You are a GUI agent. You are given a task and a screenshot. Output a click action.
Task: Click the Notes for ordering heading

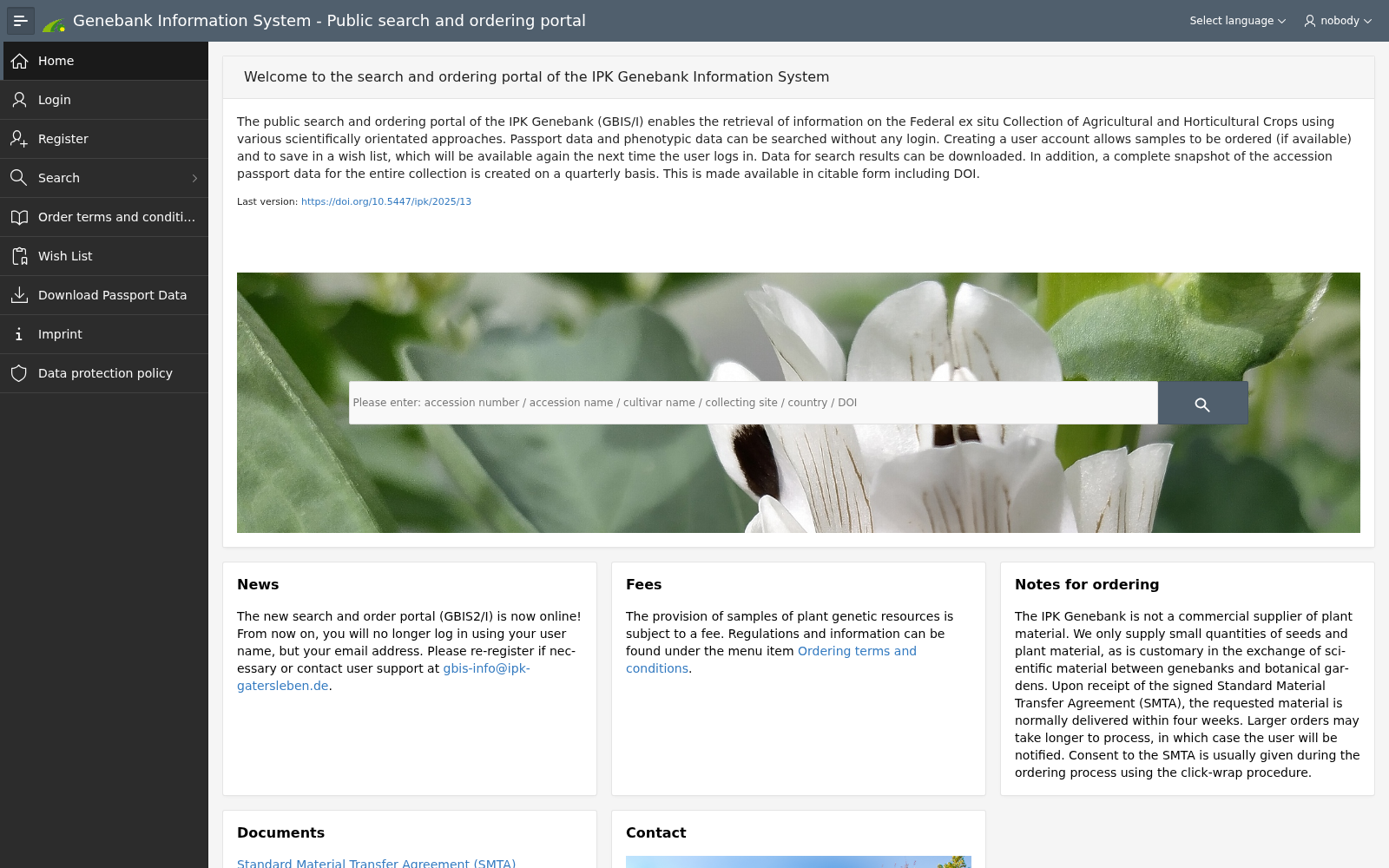click(x=1087, y=585)
